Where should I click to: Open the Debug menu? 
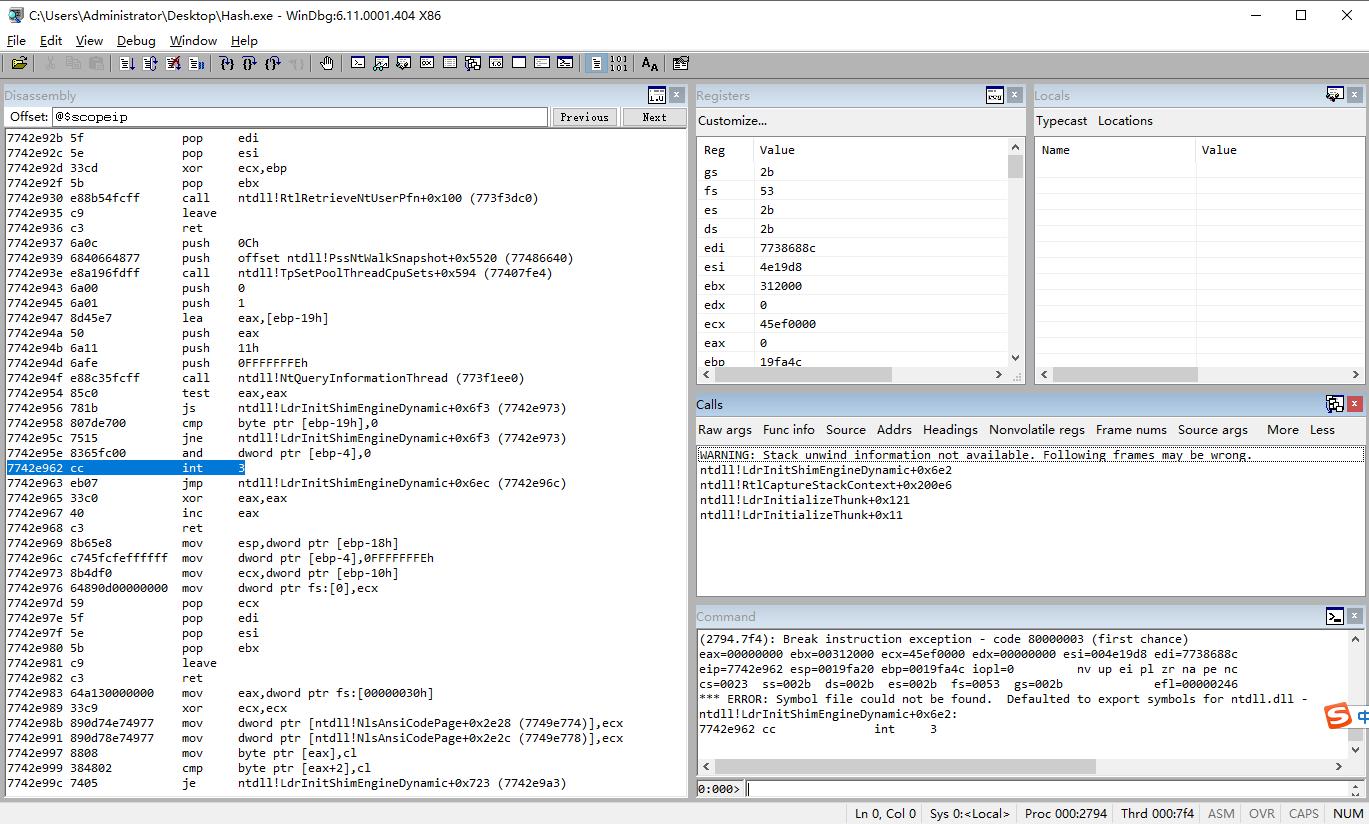point(136,40)
